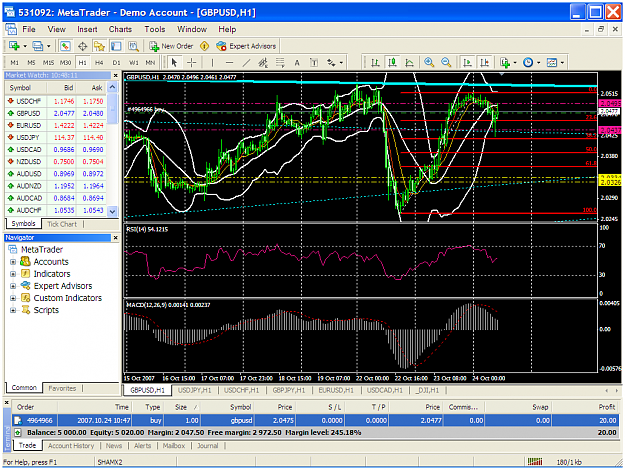The width and height of the screenshot is (625, 470).
Task: Switch to bar chart display
Action: [375, 63]
